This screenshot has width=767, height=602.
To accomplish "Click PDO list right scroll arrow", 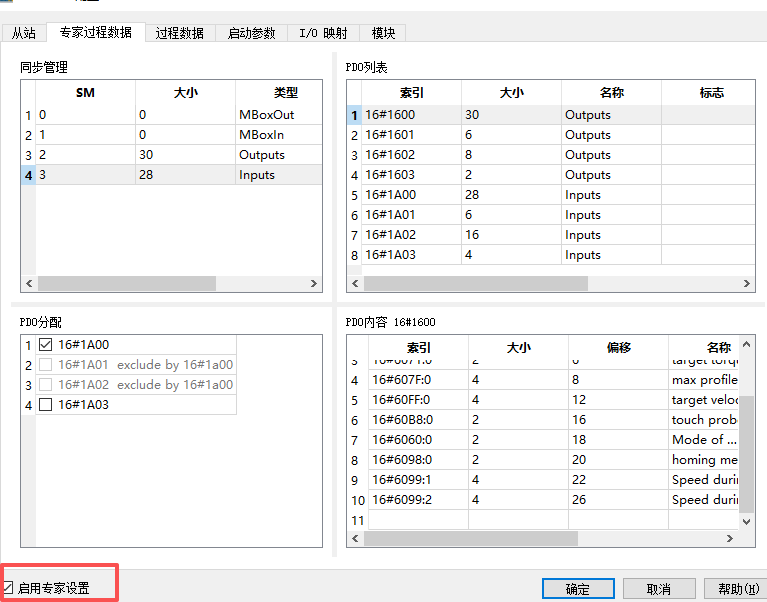I will [746, 284].
